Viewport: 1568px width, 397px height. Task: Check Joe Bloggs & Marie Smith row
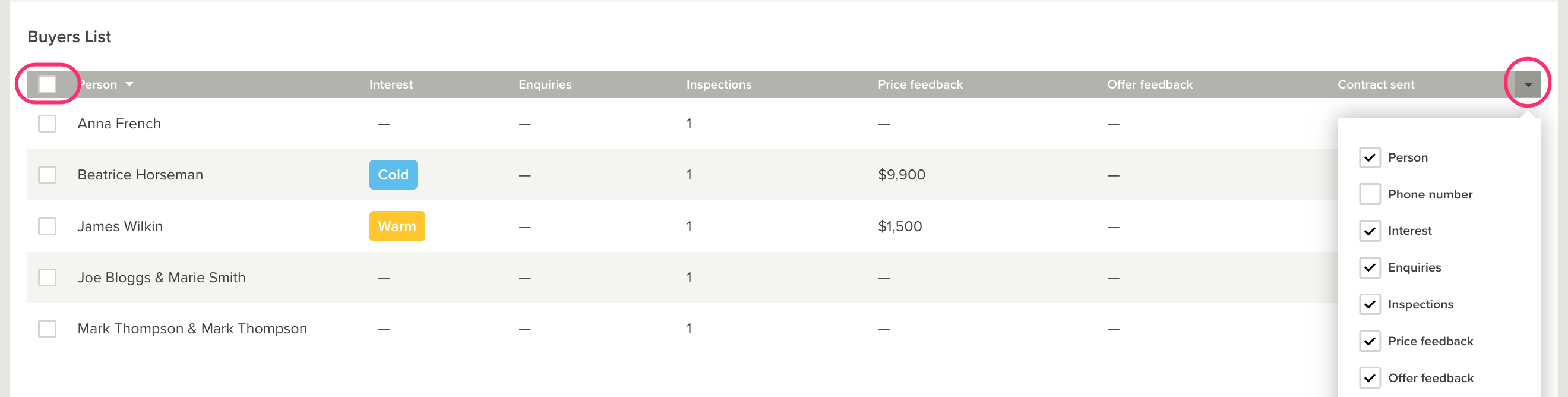coord(47,278)
